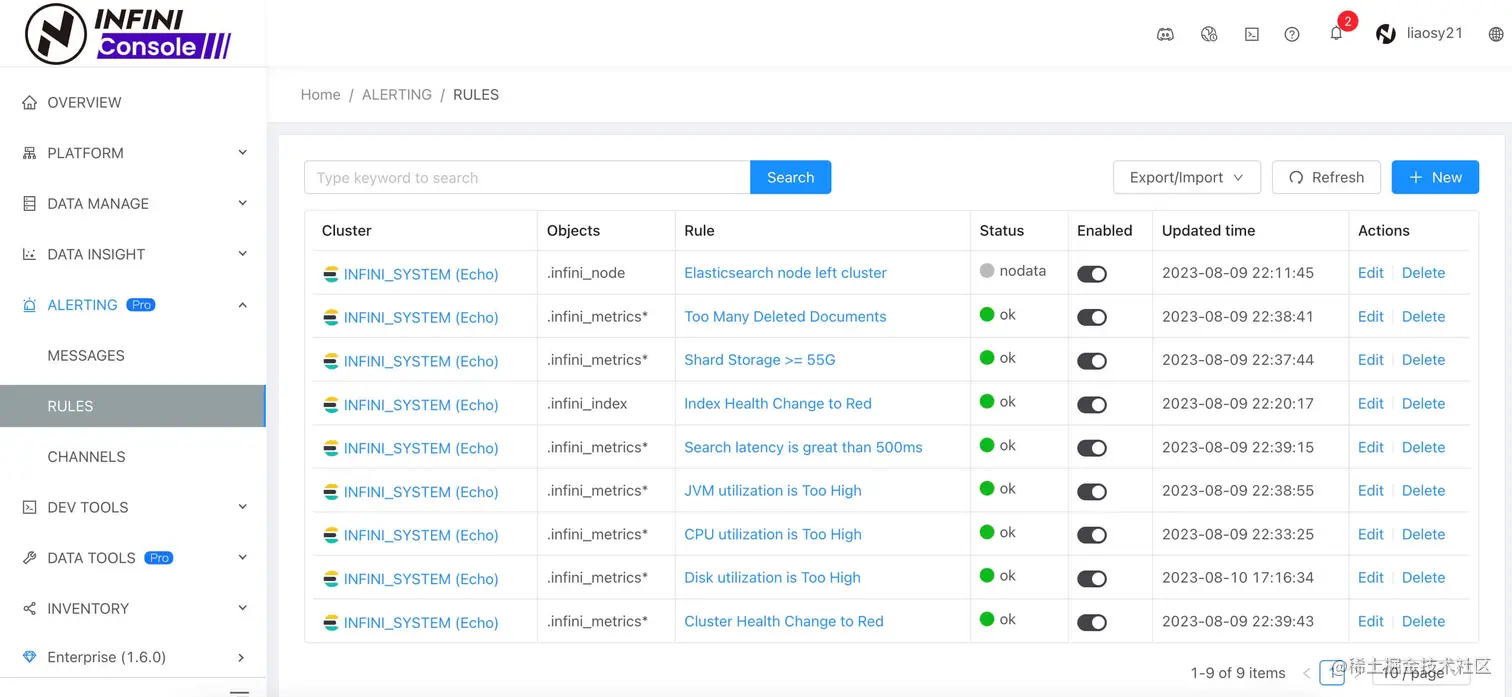Click the Data Insight chart icon
The image size is (1512, 697).
tap(29, 254)
